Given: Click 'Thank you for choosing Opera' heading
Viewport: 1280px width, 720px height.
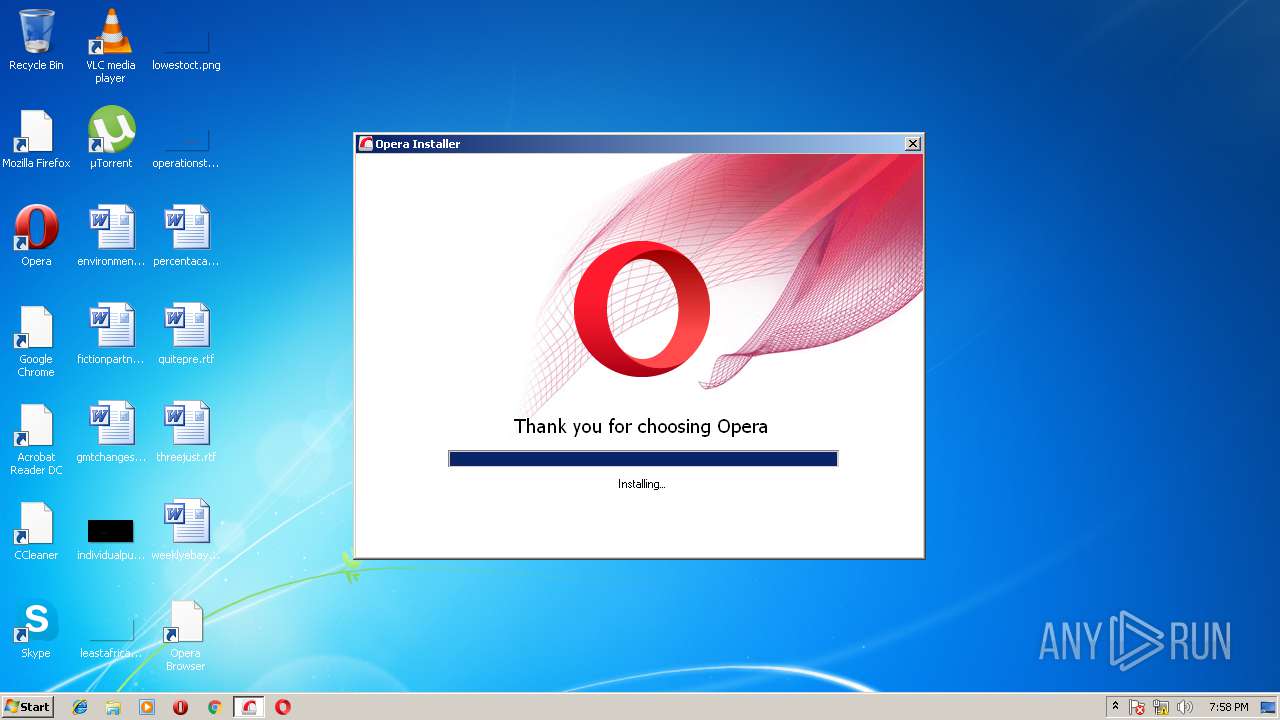Looking at the screenshot, I should (641, 427).
